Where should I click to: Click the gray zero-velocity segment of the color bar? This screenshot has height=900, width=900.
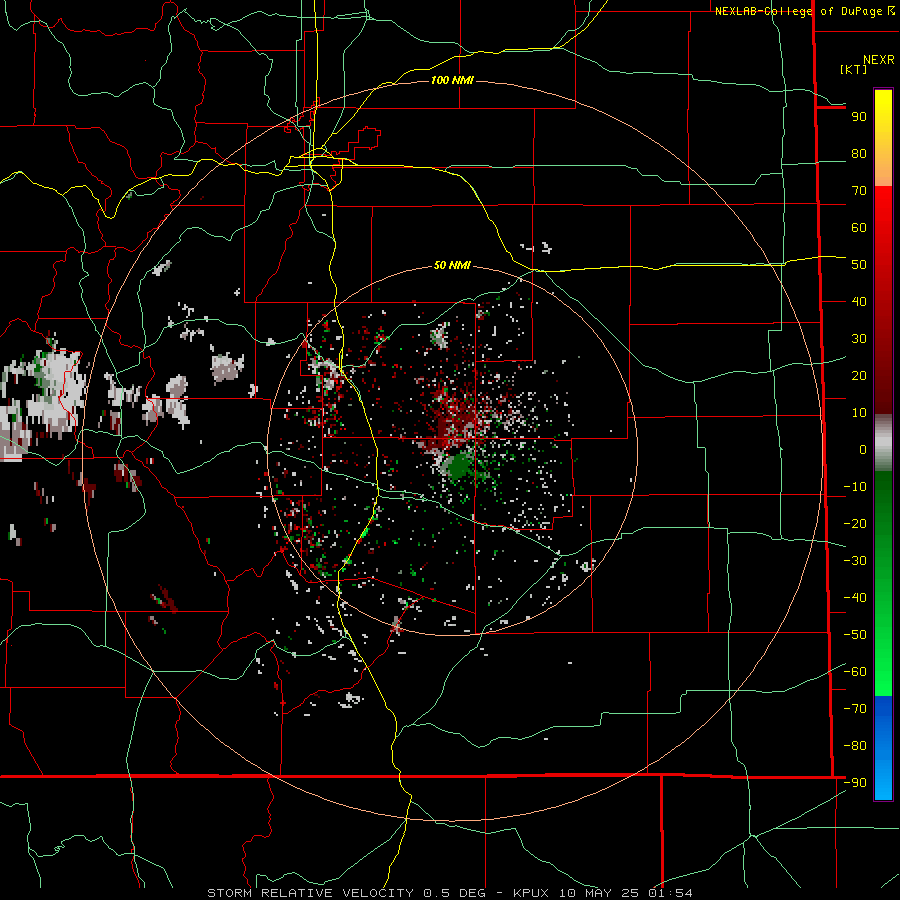point(883,442)
